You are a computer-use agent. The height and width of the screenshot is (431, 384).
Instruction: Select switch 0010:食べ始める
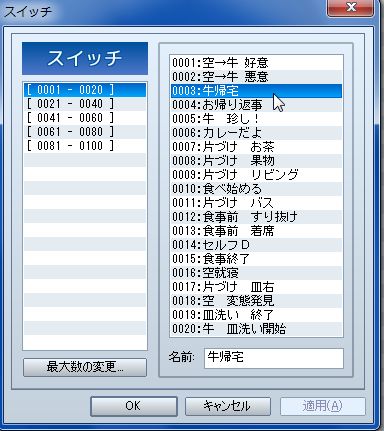pos(256,189)
